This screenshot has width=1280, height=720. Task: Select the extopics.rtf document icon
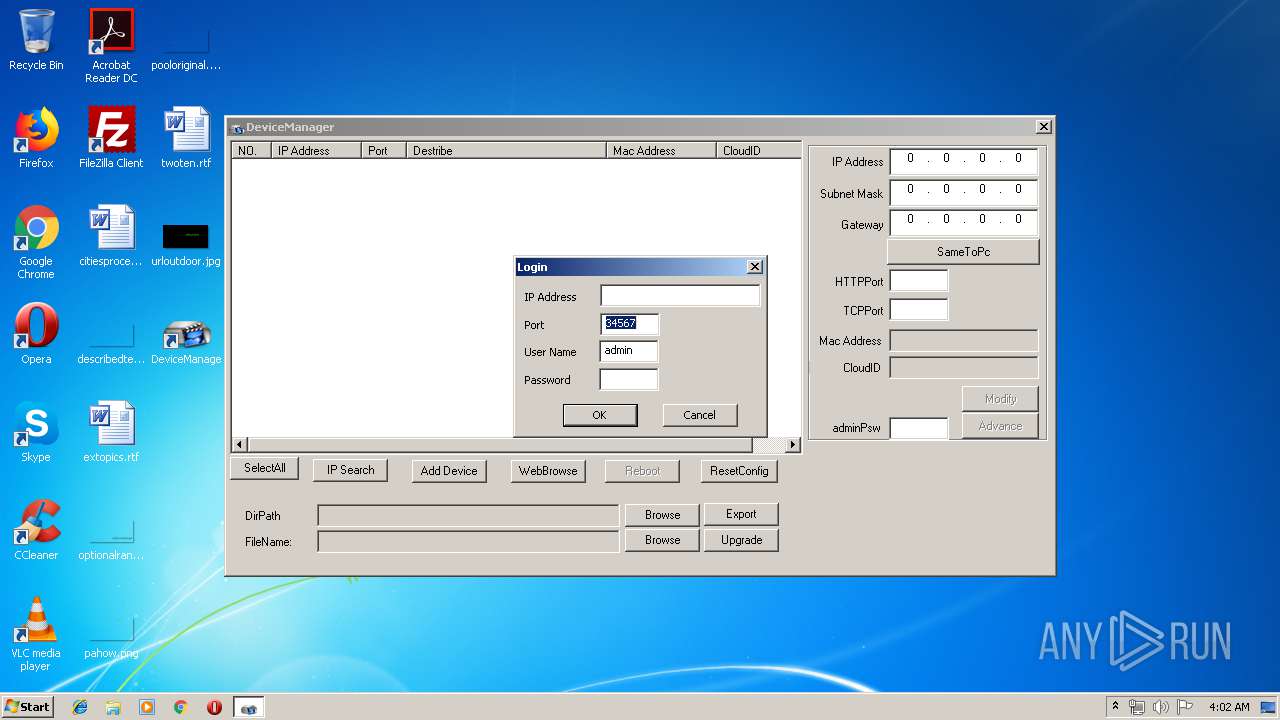pyautogui.click(x=111, y=432)
